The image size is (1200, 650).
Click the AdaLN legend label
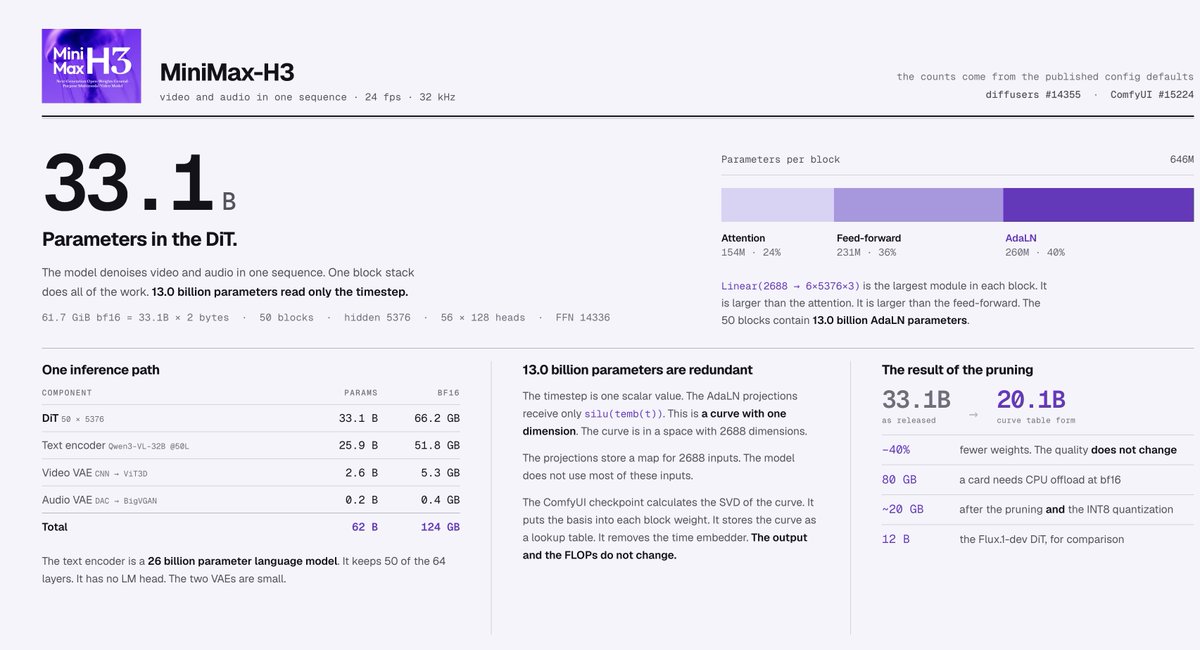pos(1020,238)
